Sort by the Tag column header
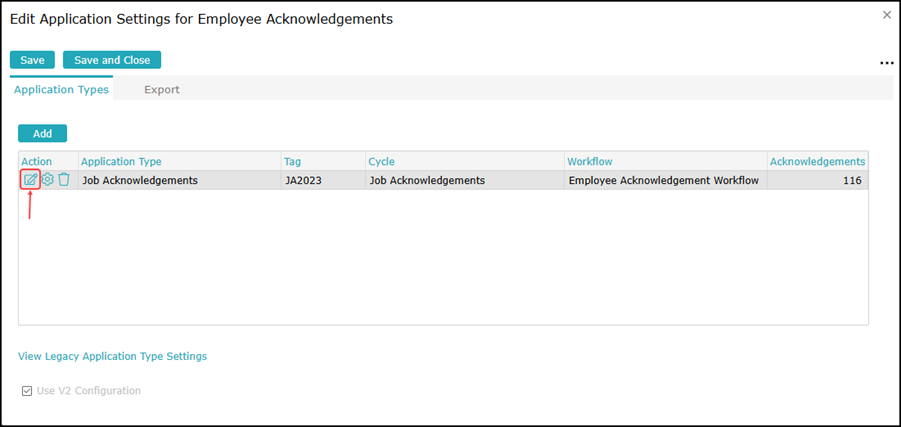This screenshot has height=427, width=901. 292,161
